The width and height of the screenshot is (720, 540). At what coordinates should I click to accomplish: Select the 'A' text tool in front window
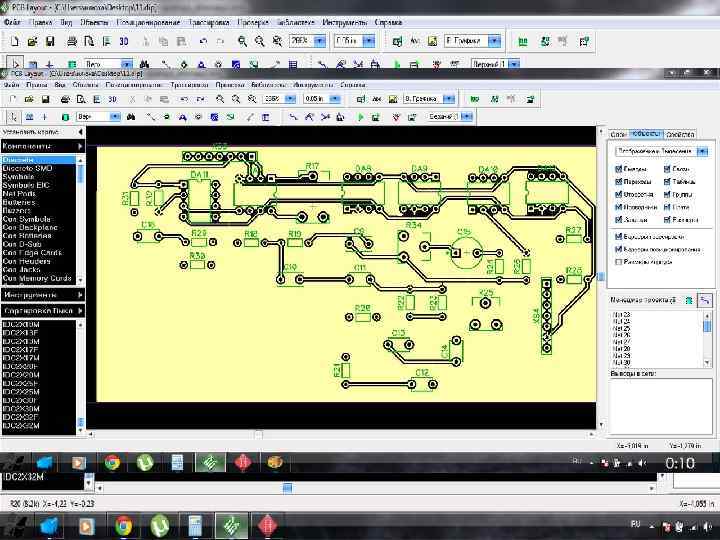click(183, 117)
